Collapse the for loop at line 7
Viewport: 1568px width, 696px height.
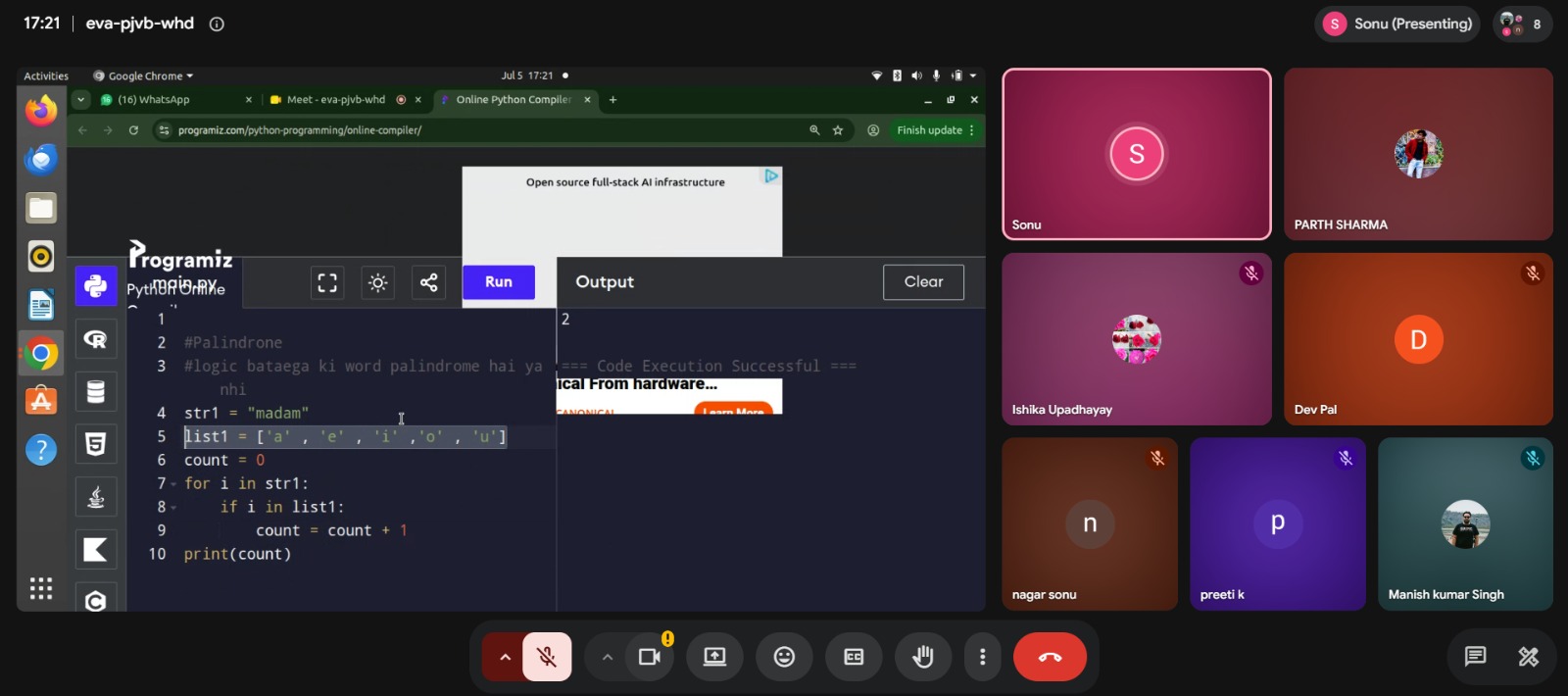tap(173, 484)
